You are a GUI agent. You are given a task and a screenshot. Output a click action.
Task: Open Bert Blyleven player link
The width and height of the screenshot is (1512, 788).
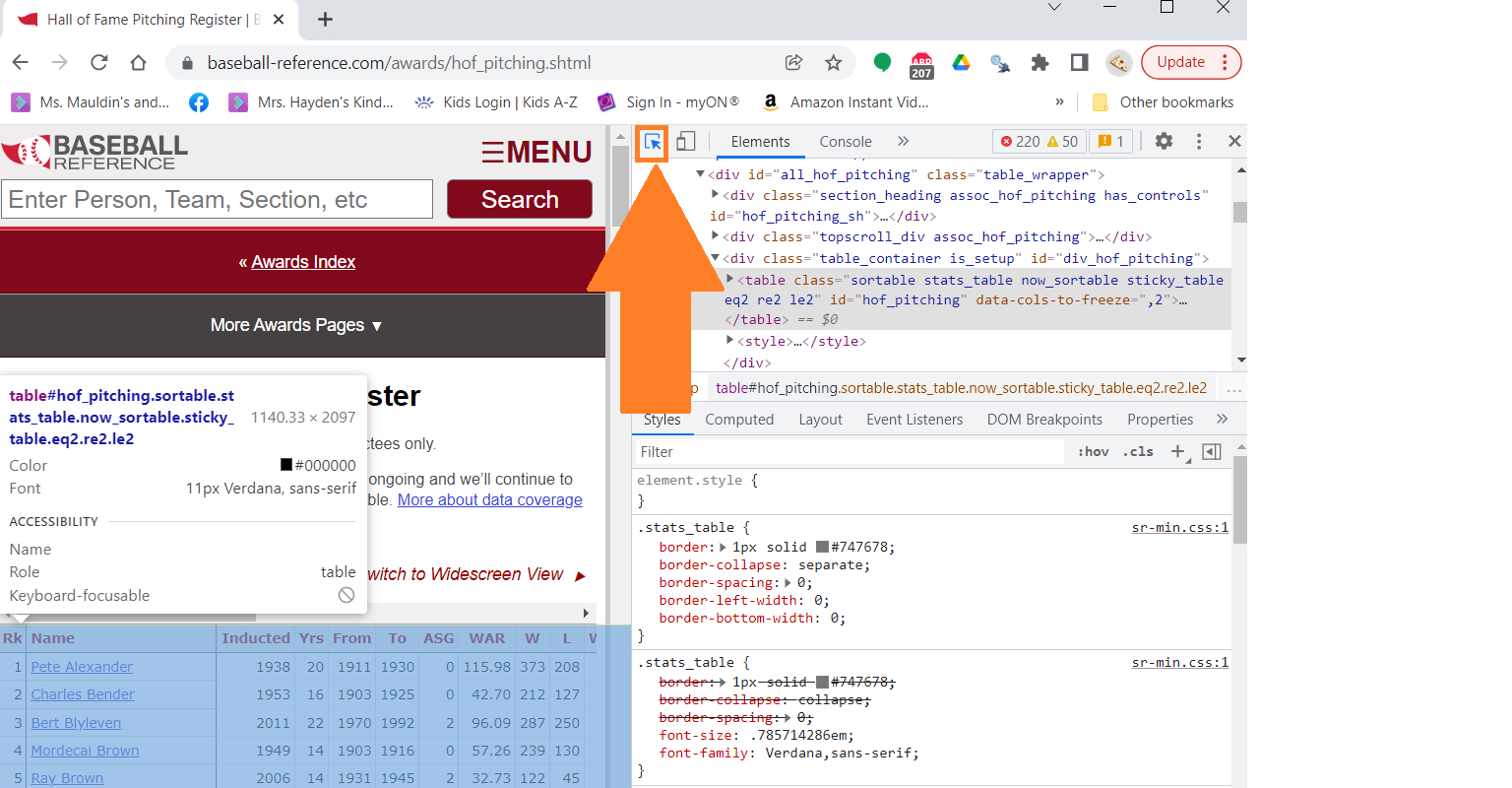76,723
